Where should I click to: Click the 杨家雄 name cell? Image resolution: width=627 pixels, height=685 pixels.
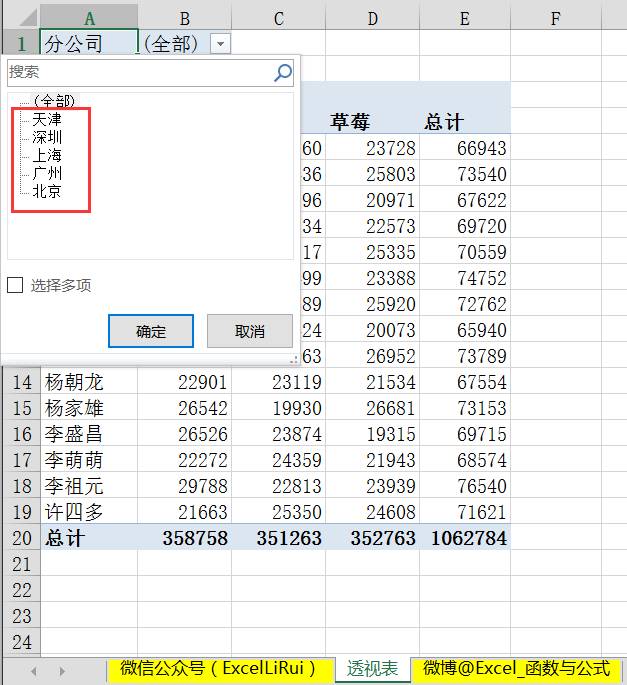click(89, 408)
